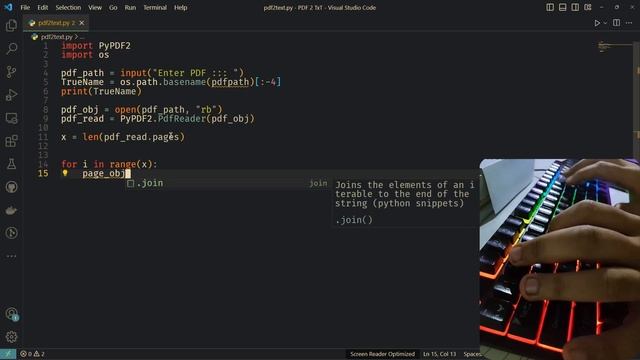Expand the breadcrumb ellipsis symbol
Viewport: 640px width, 360px height.
(x=82, y=37)
